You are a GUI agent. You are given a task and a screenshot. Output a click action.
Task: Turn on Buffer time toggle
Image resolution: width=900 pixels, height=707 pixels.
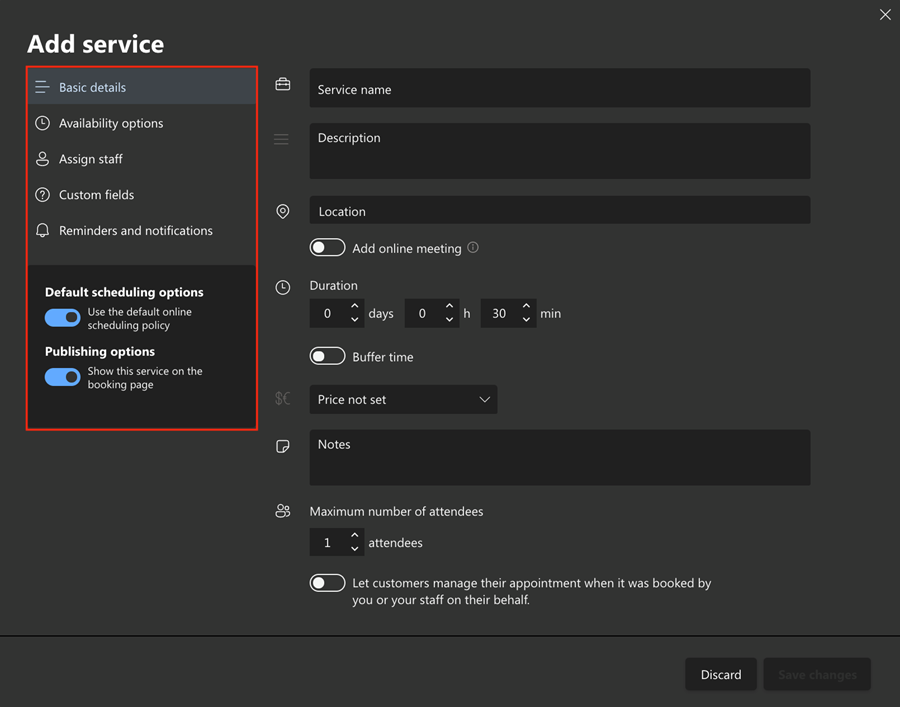tap(327, 356)
